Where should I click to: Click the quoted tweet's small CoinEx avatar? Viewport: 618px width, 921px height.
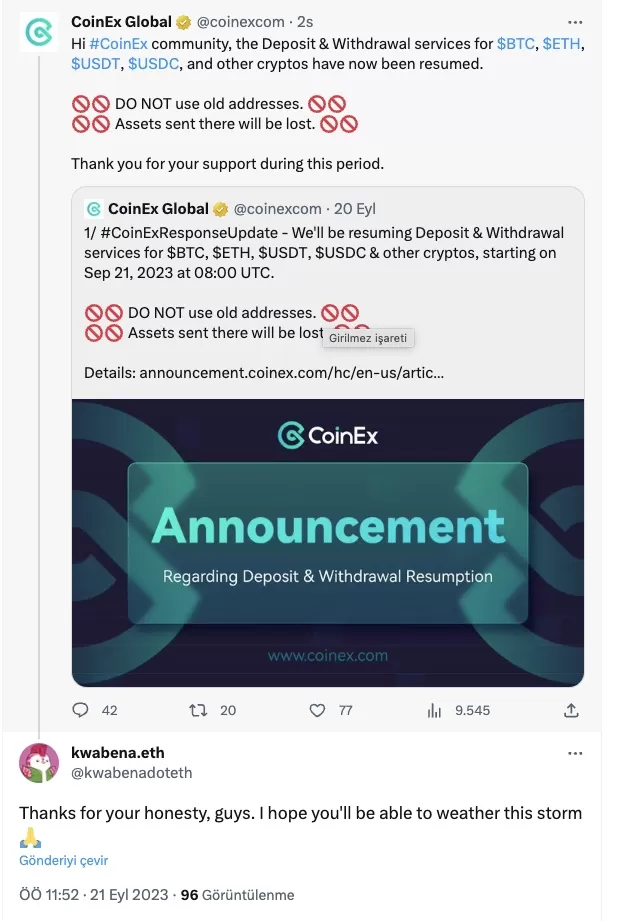pyautogui.click(x=94, y=209)
